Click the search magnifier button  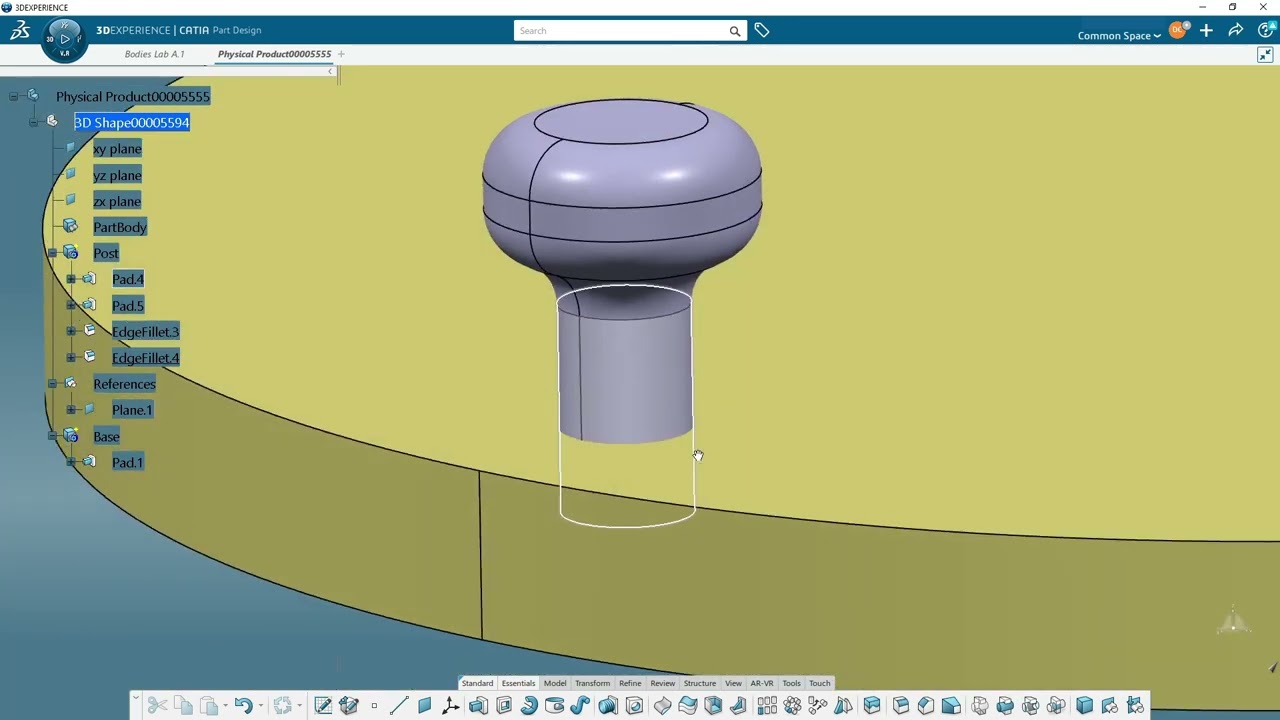click(735, 31)
